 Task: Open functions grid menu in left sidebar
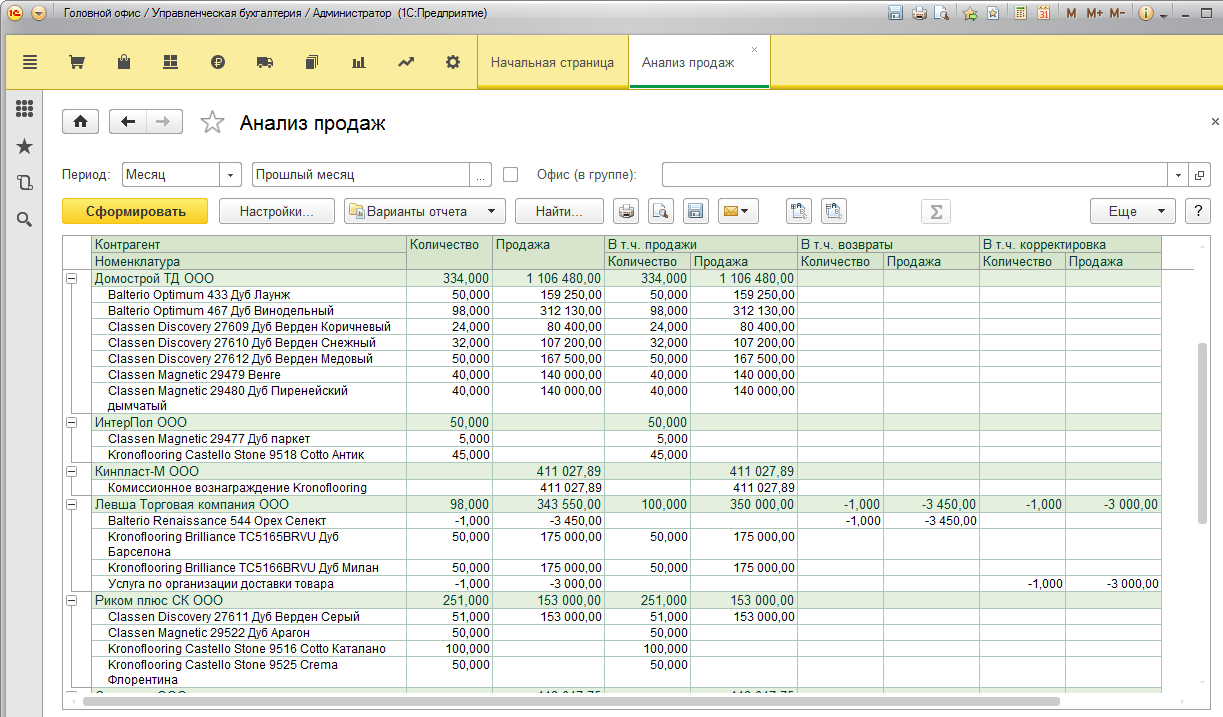coord(25,109)
